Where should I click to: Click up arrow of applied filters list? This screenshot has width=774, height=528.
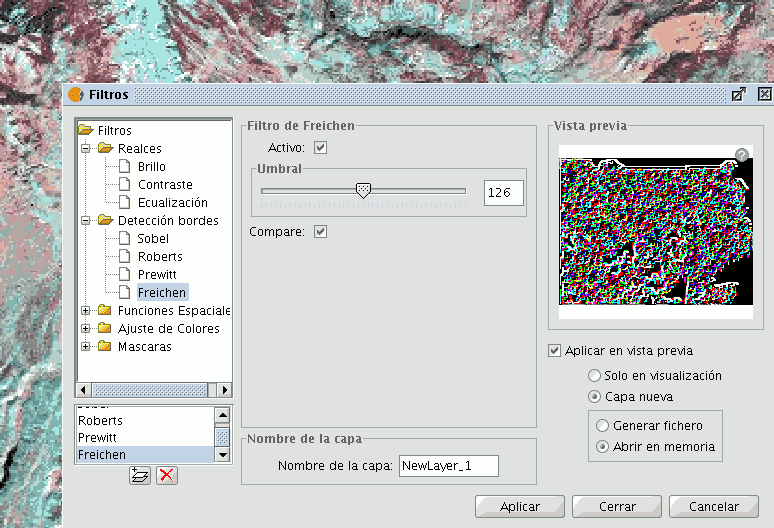coord(223,415)
